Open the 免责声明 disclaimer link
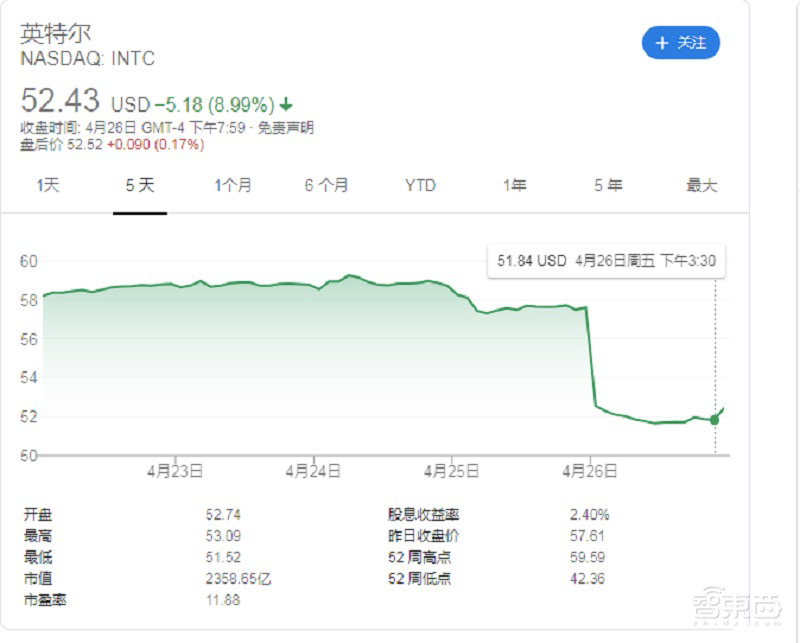Image resolution: width=800 pixels, height=643 pixels. pyautogui.click(x=286, y=127)
